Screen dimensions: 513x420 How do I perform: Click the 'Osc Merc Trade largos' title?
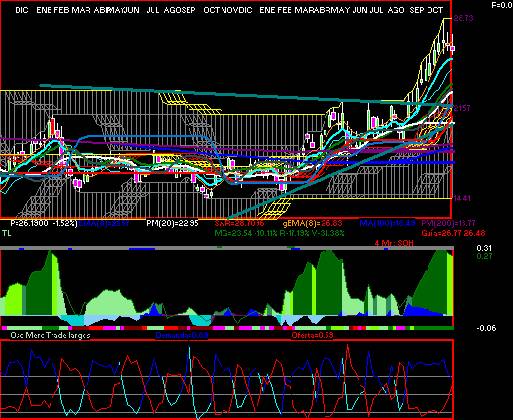pos(50,335)
